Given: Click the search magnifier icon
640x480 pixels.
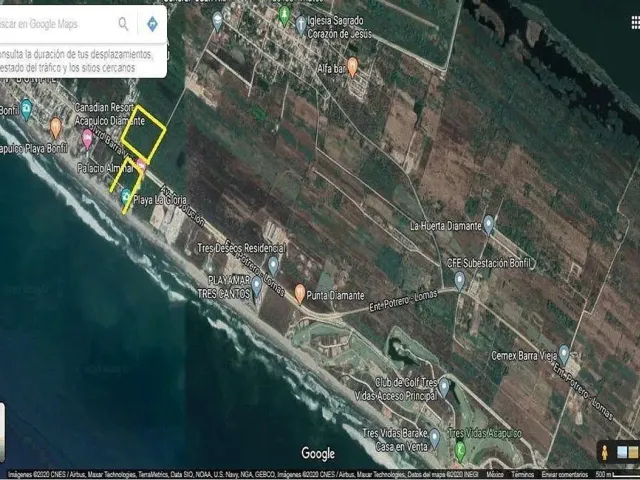Looking at the screenshot, I should (123, 24).
